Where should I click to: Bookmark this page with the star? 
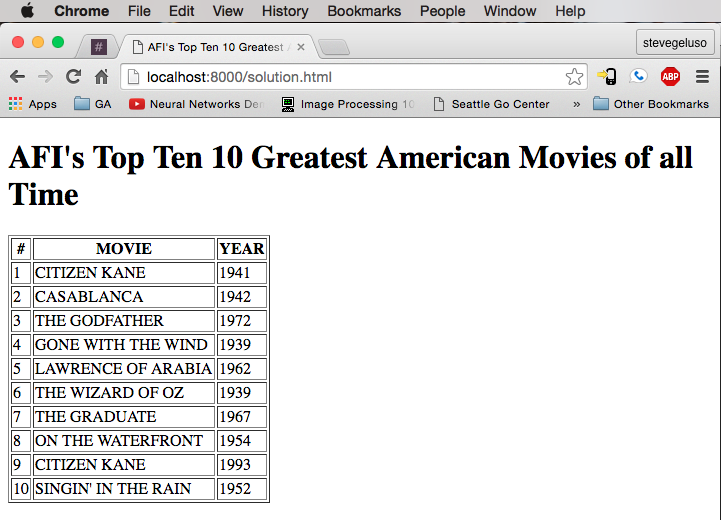coord(574,77)
